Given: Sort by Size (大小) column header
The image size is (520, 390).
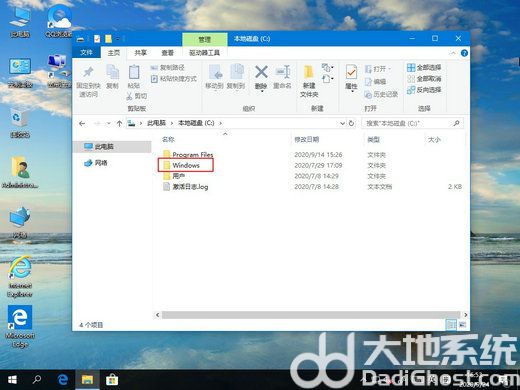Looking at the screenshot, I should click(434, 139).
